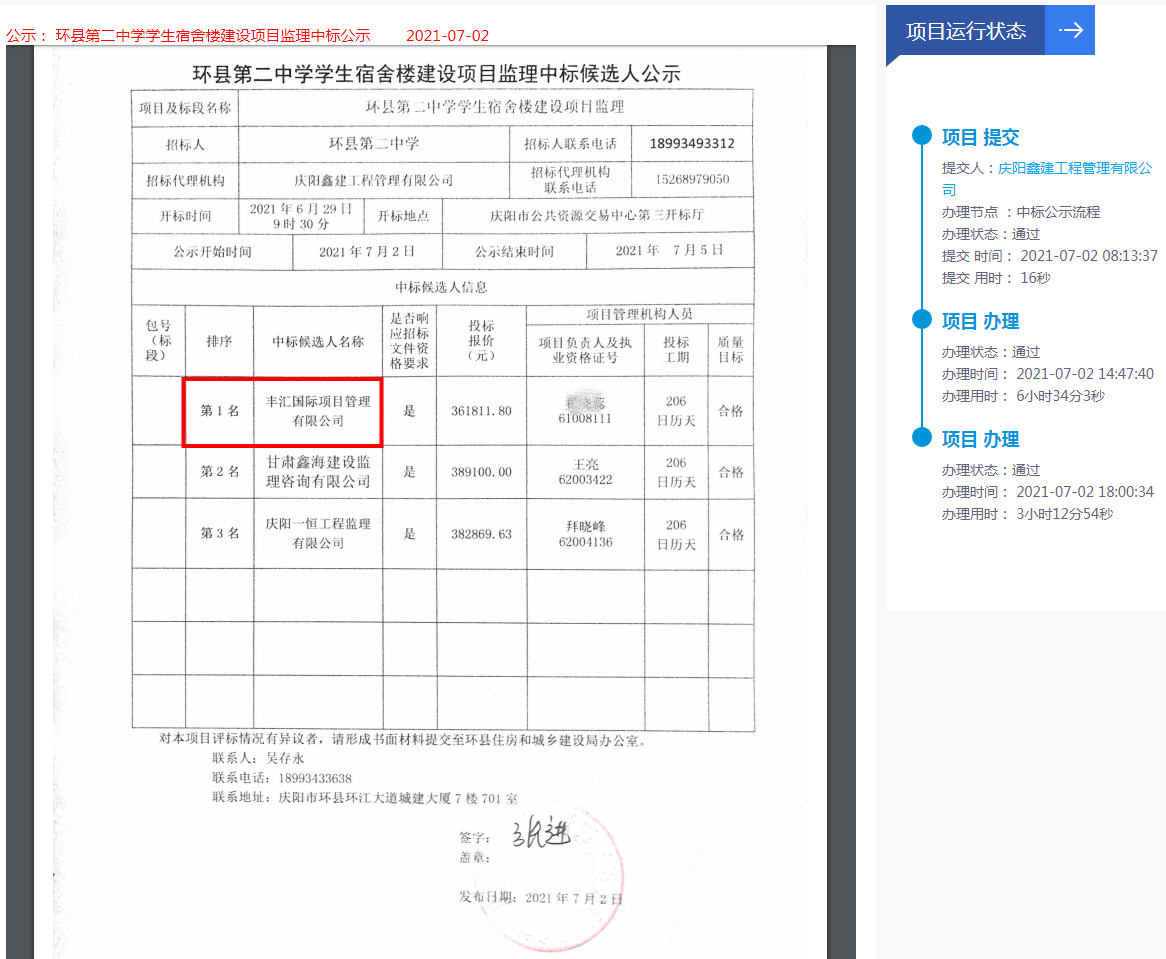
Task: Click 拜晓峰 62004136 manager cell
Action: (585, 534)
